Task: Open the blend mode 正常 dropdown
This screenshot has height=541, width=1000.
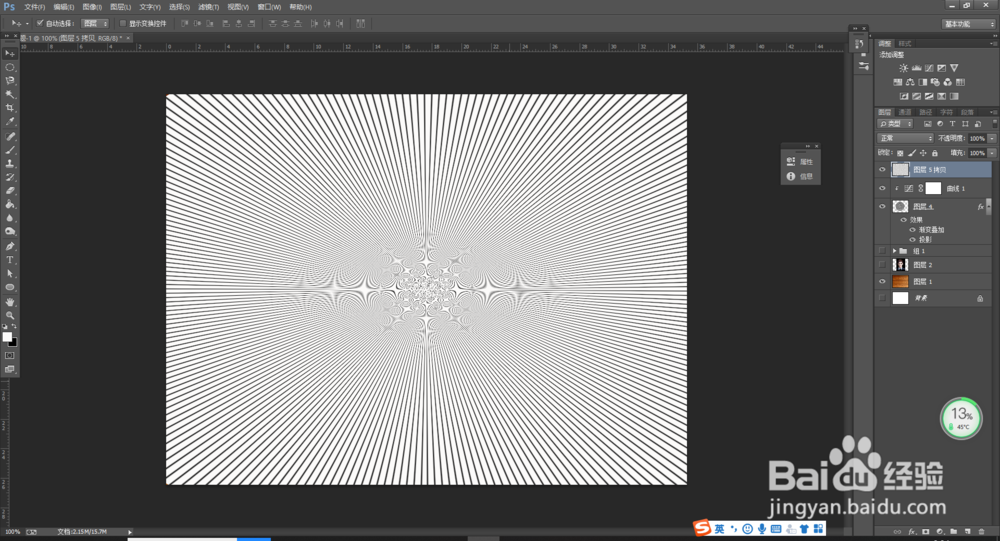Action: [905, 138]
